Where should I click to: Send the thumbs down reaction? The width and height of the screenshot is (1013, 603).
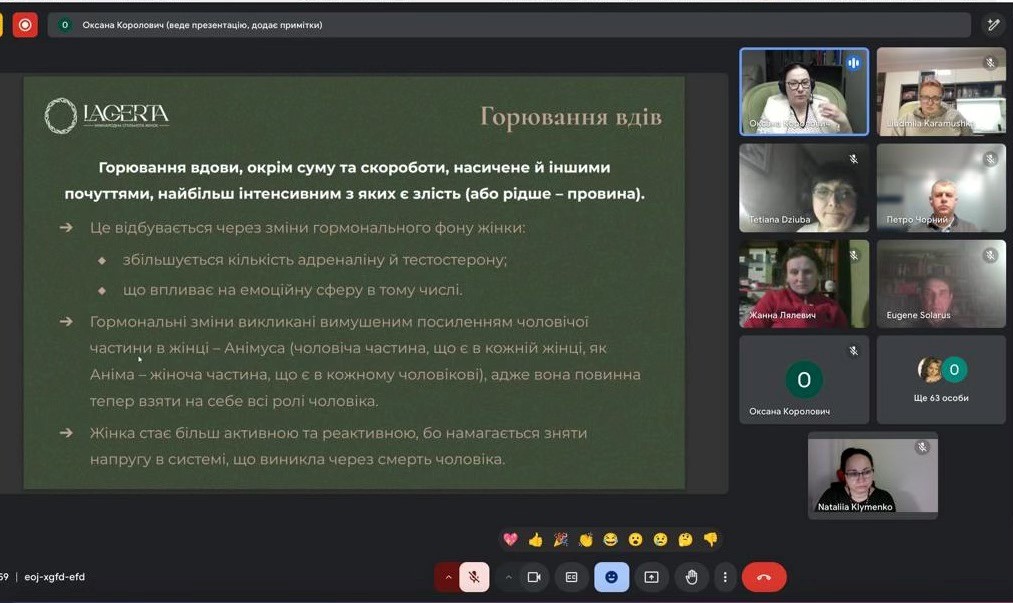[x=710, y=540]
